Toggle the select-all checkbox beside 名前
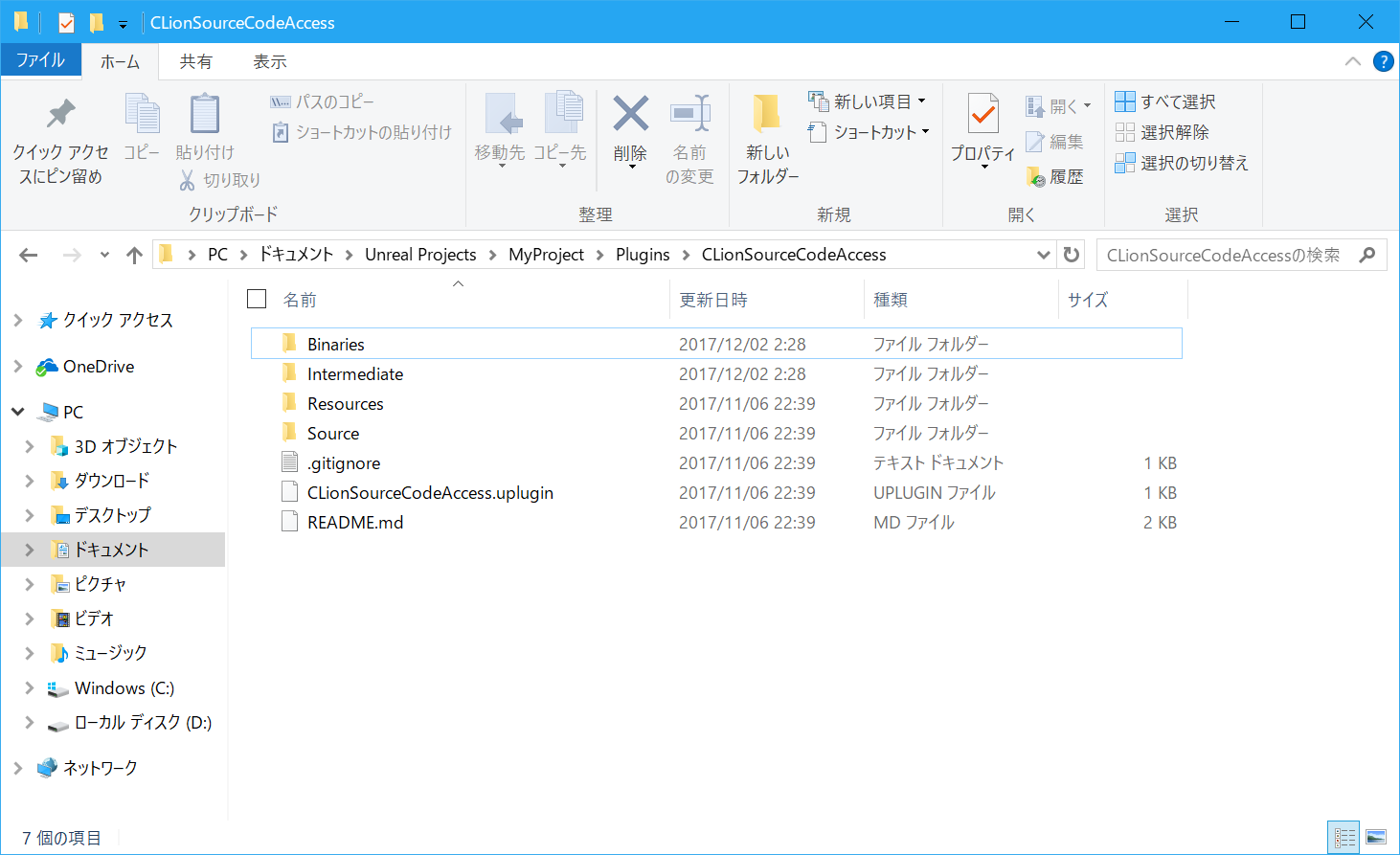This screenshot has height=855, width=1400. point(257,299)
